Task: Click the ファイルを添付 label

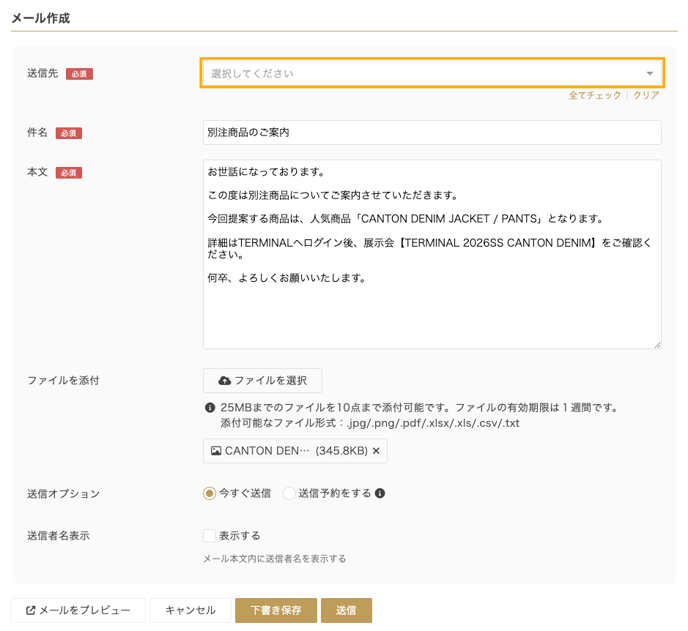Action: point(63,380)
